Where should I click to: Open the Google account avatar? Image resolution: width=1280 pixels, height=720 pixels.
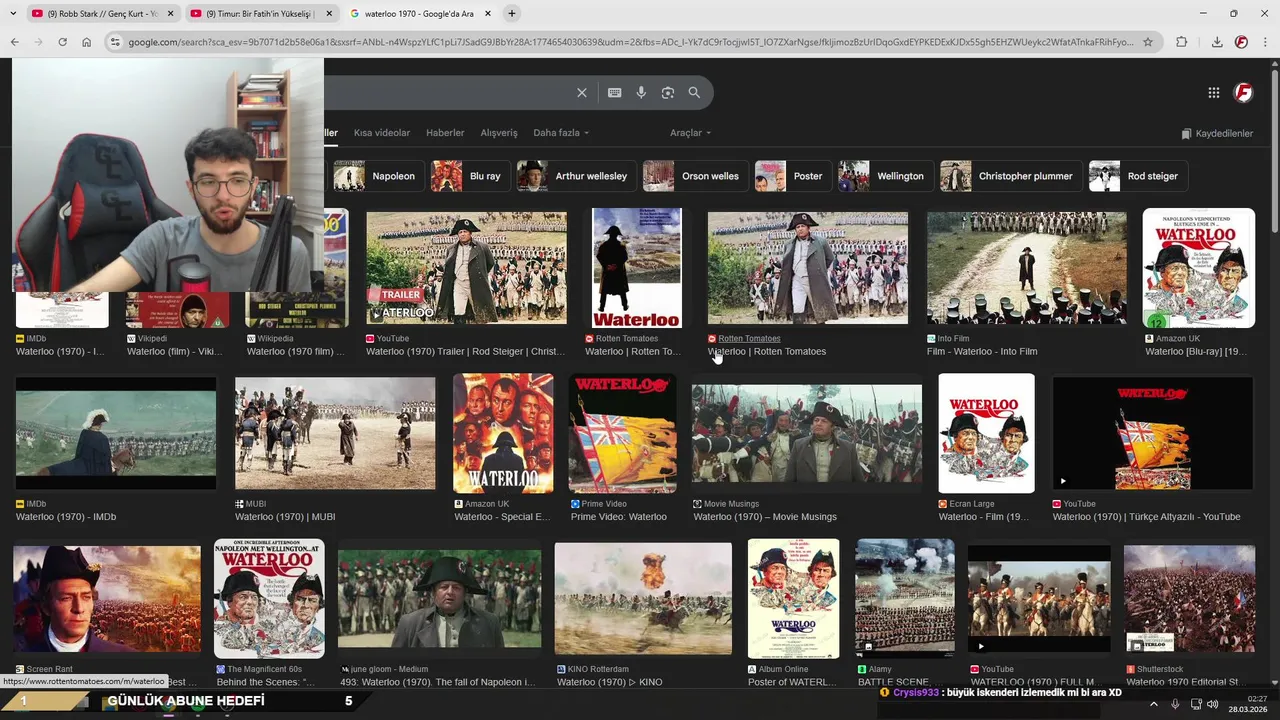[1244, 93]
